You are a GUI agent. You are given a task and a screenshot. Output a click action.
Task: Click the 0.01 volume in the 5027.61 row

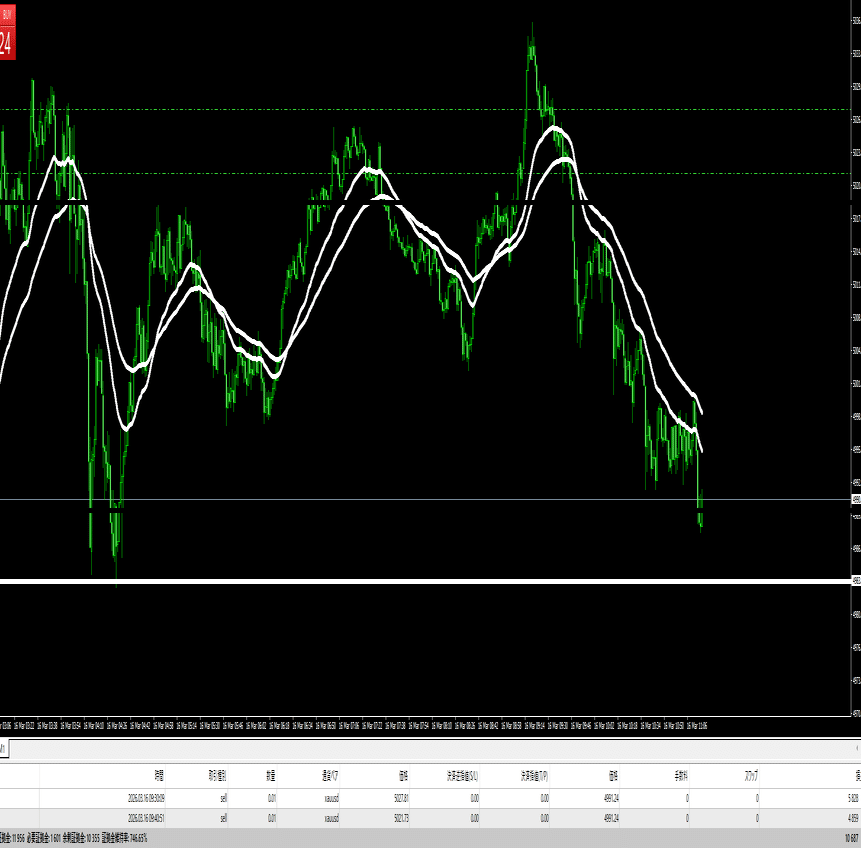pos(272,798)
